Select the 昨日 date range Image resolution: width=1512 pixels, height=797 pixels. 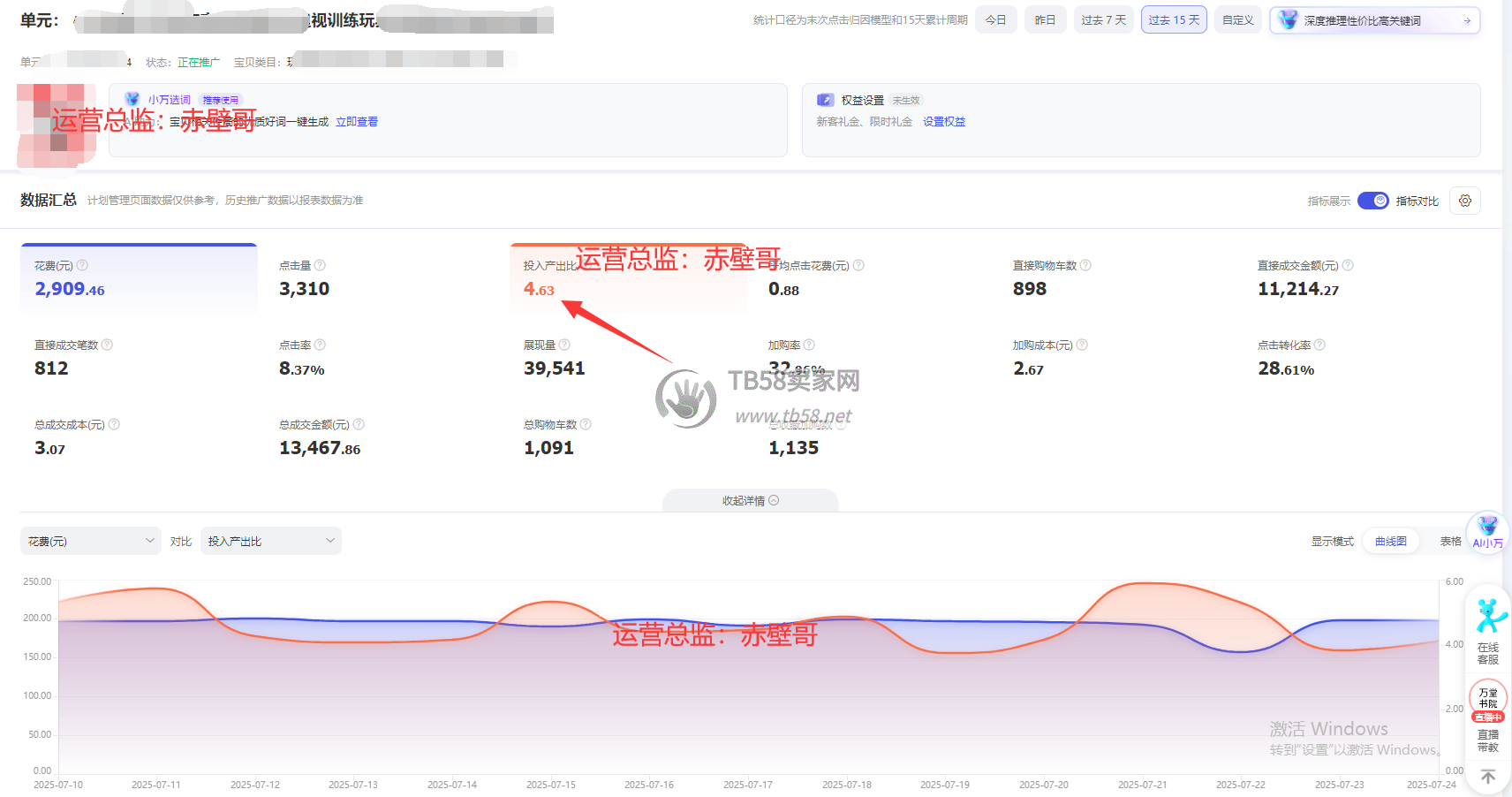pyautogui.click(x=1045, y=19)
